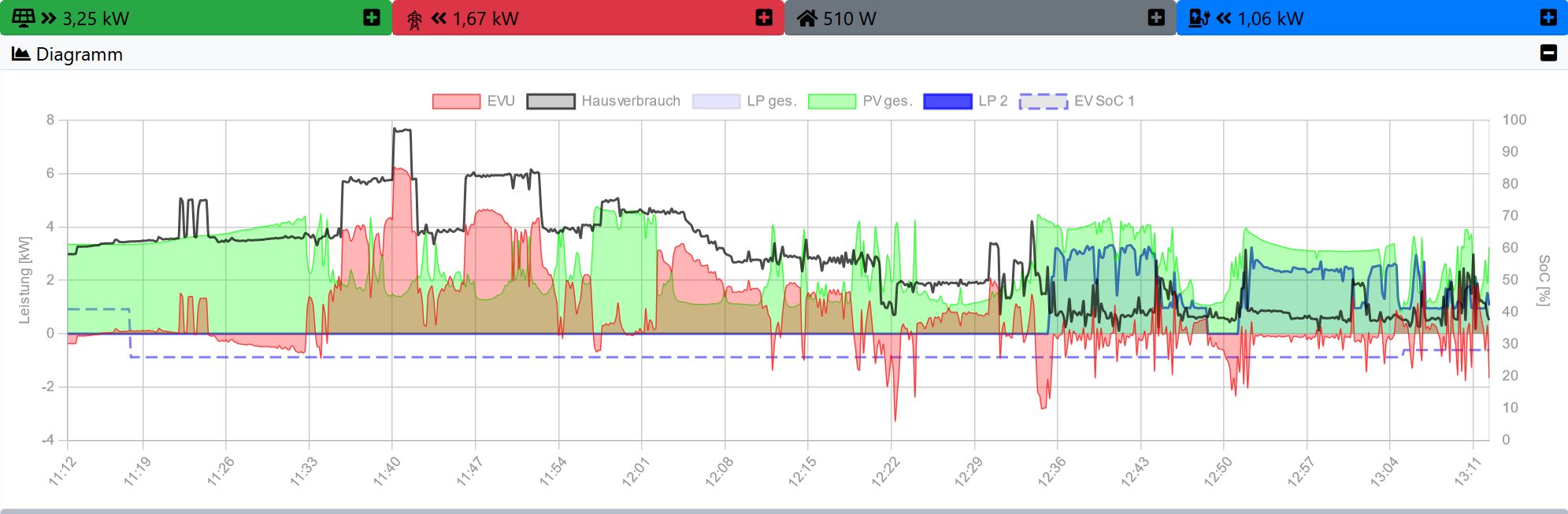Image resolution: width=1568 pixels, height=514 pixels.
Task: Expand the green PV 3,25 kW panel
Action: click(372, 17)
